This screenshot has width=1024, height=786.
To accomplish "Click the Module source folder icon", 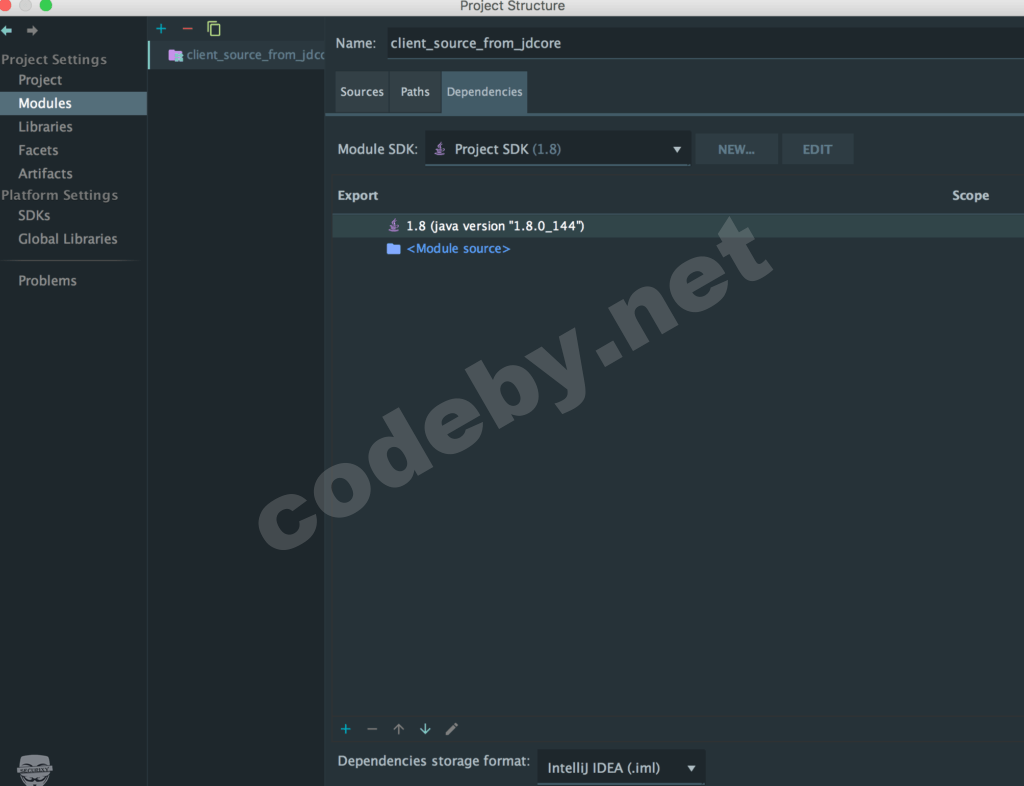I will (394, 249).
